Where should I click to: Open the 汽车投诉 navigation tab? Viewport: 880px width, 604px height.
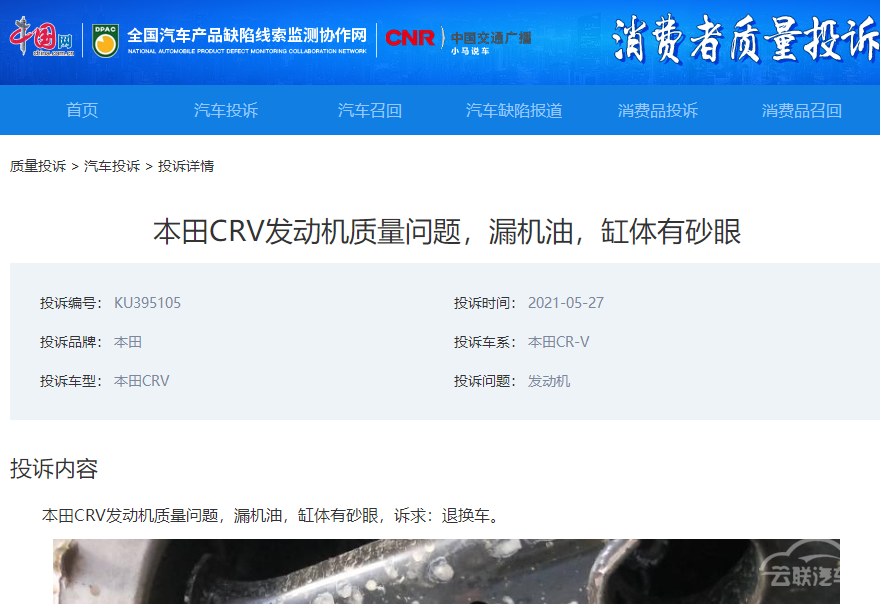pos(226,110)
